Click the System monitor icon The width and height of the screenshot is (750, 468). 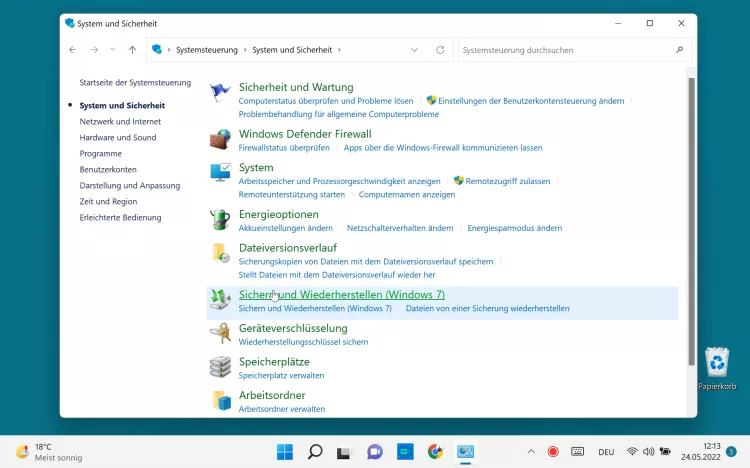pyautogui.click(x=220, y=172)
